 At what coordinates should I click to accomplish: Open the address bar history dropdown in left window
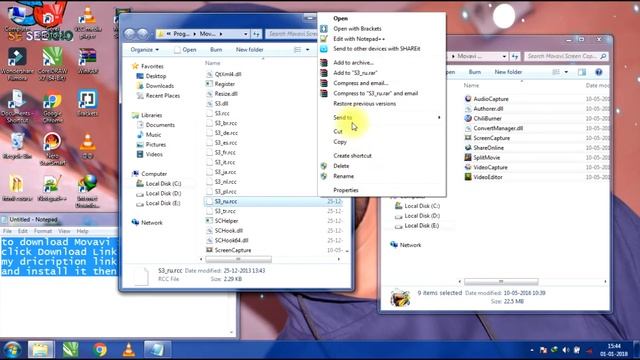[245, 34]
